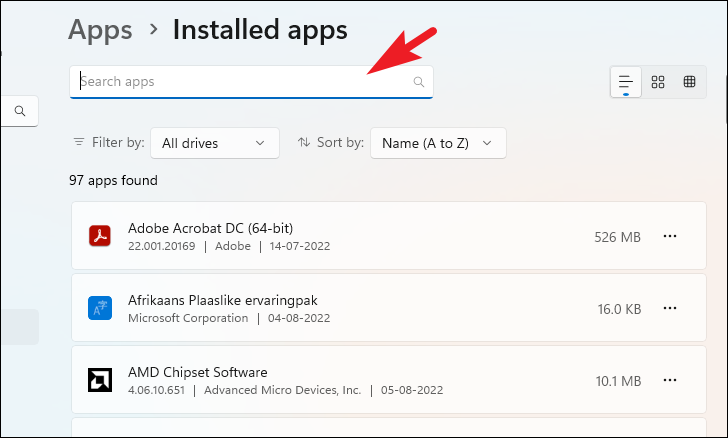Click the Installed apps heading

260,30
